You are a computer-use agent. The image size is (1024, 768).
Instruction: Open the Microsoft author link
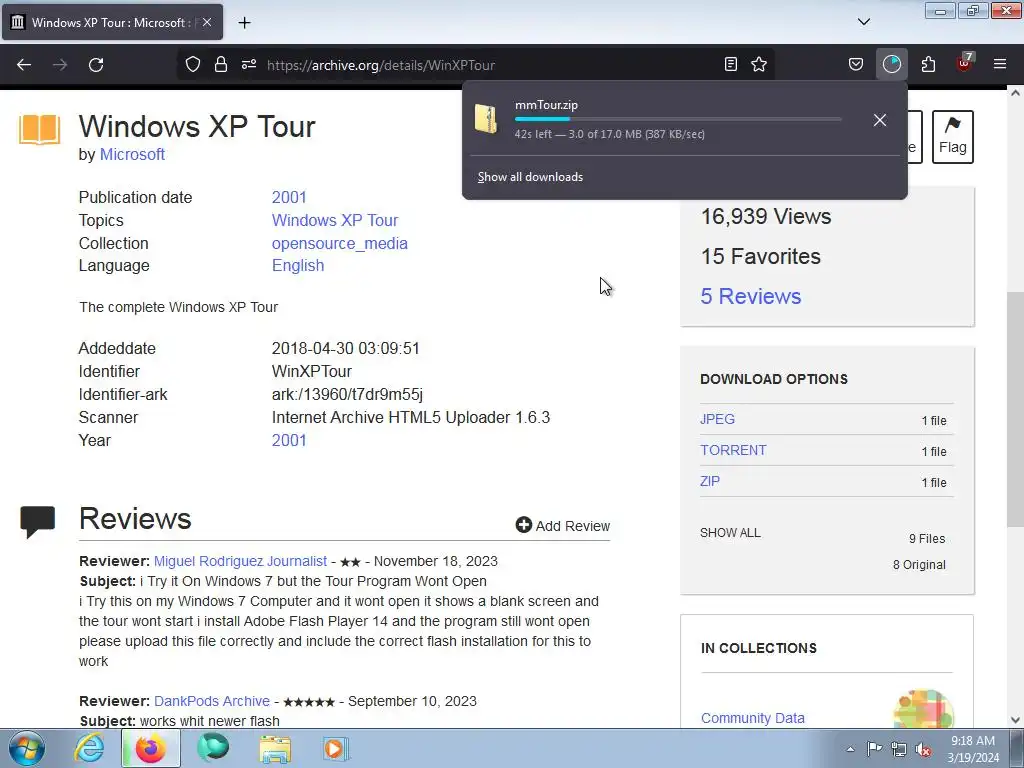tap(132, 154)
